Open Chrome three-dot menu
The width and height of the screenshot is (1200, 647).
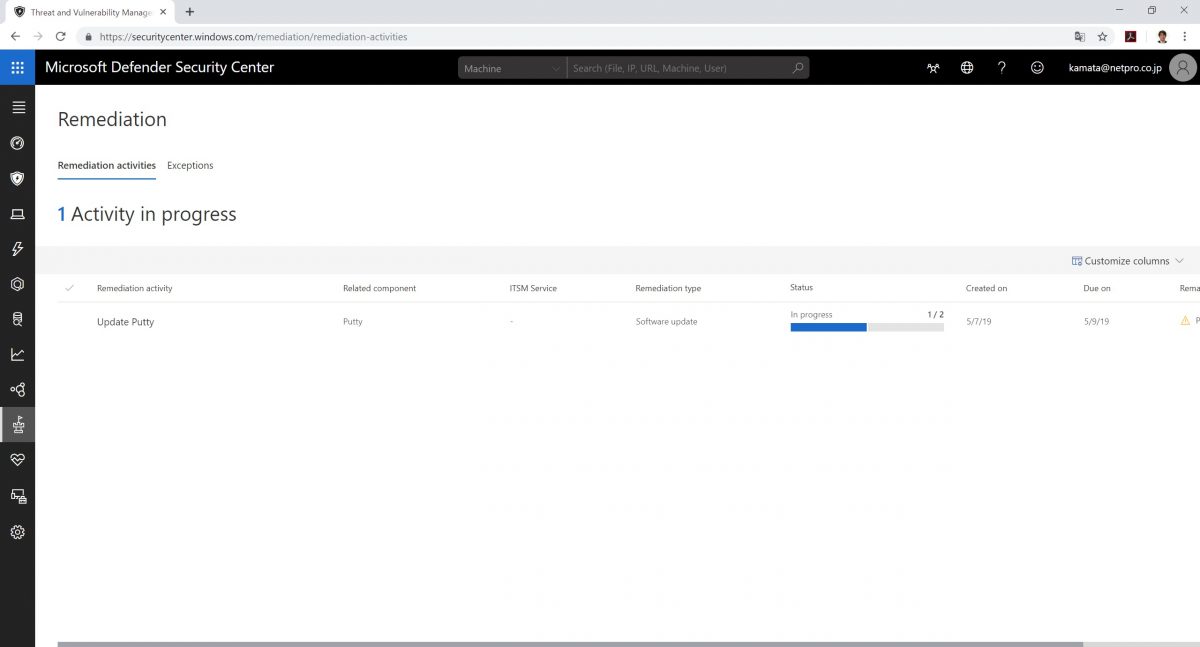[1186, 36]
